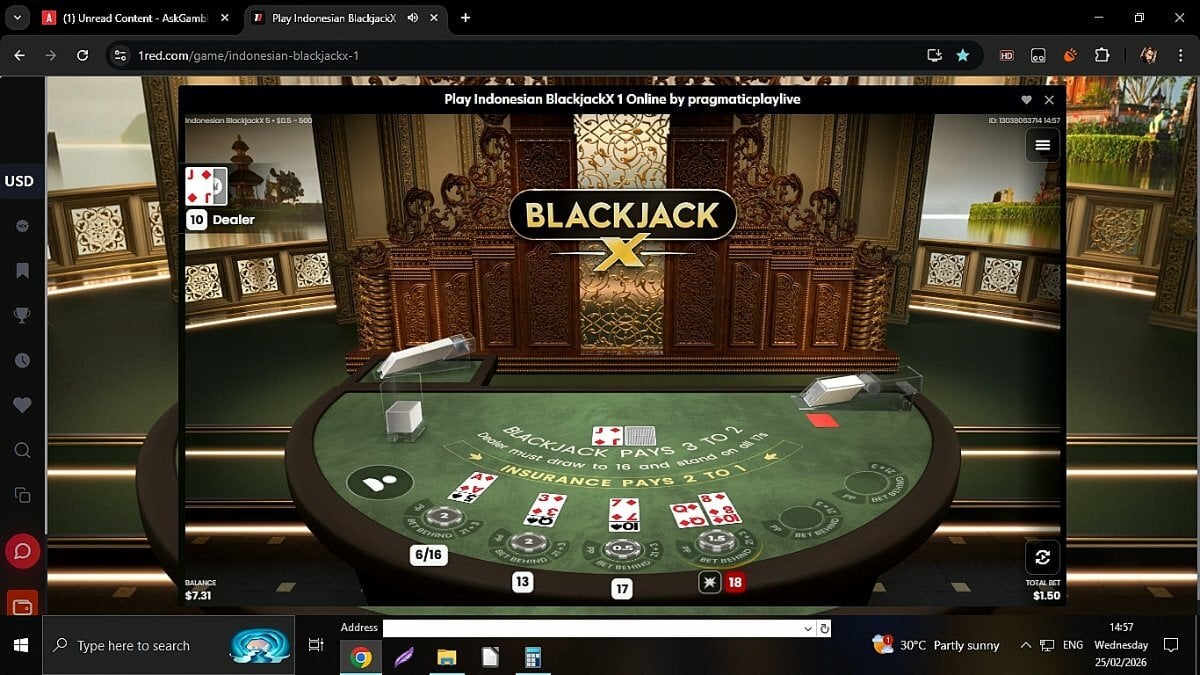Click the refresh icon above Total Bet
This screenshot has height=675, width=1200.
point(1042,557)
